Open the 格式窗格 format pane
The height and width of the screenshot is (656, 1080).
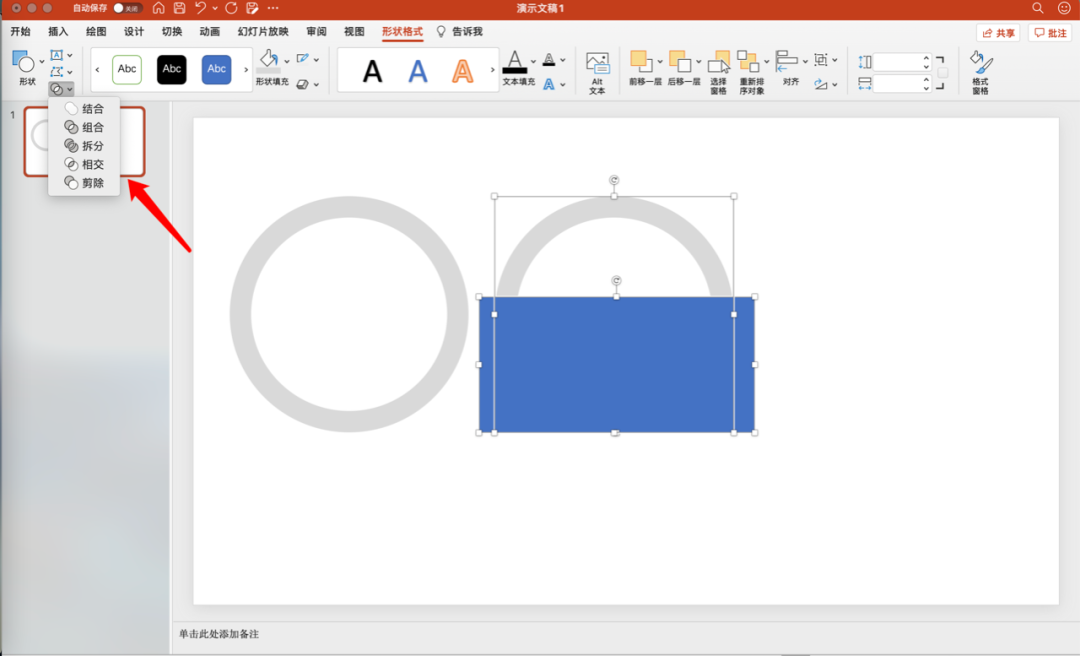[981, 72]
